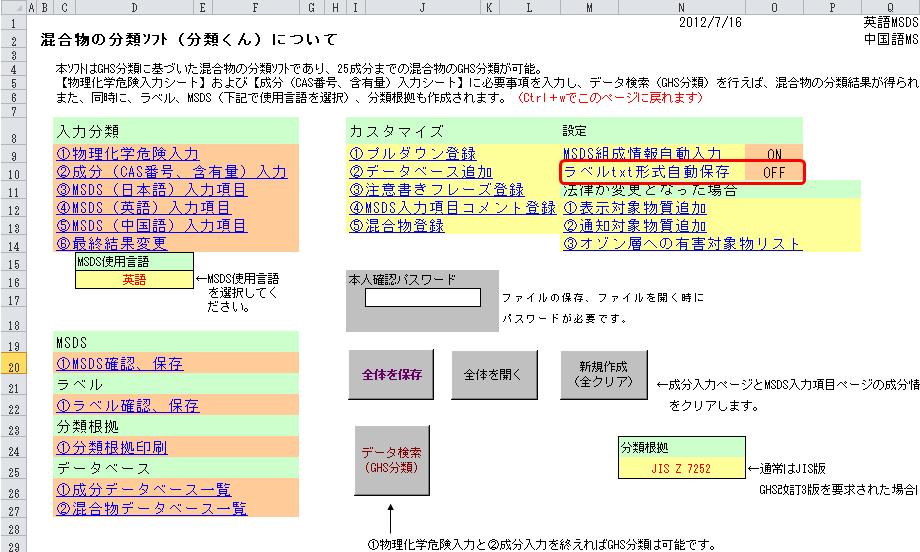
Task: Select column header J
Action: [422, 7]
